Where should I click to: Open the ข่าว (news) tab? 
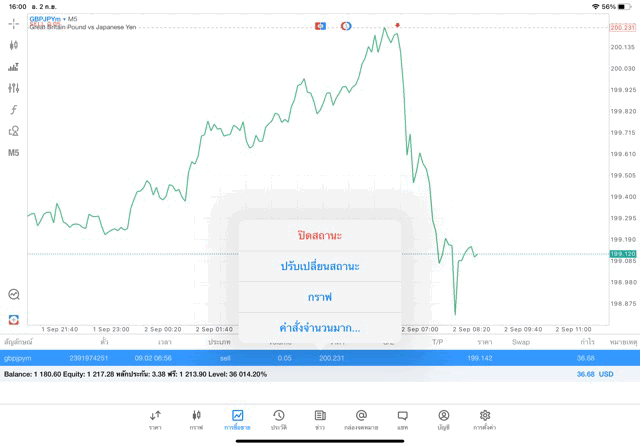(320, 419)
